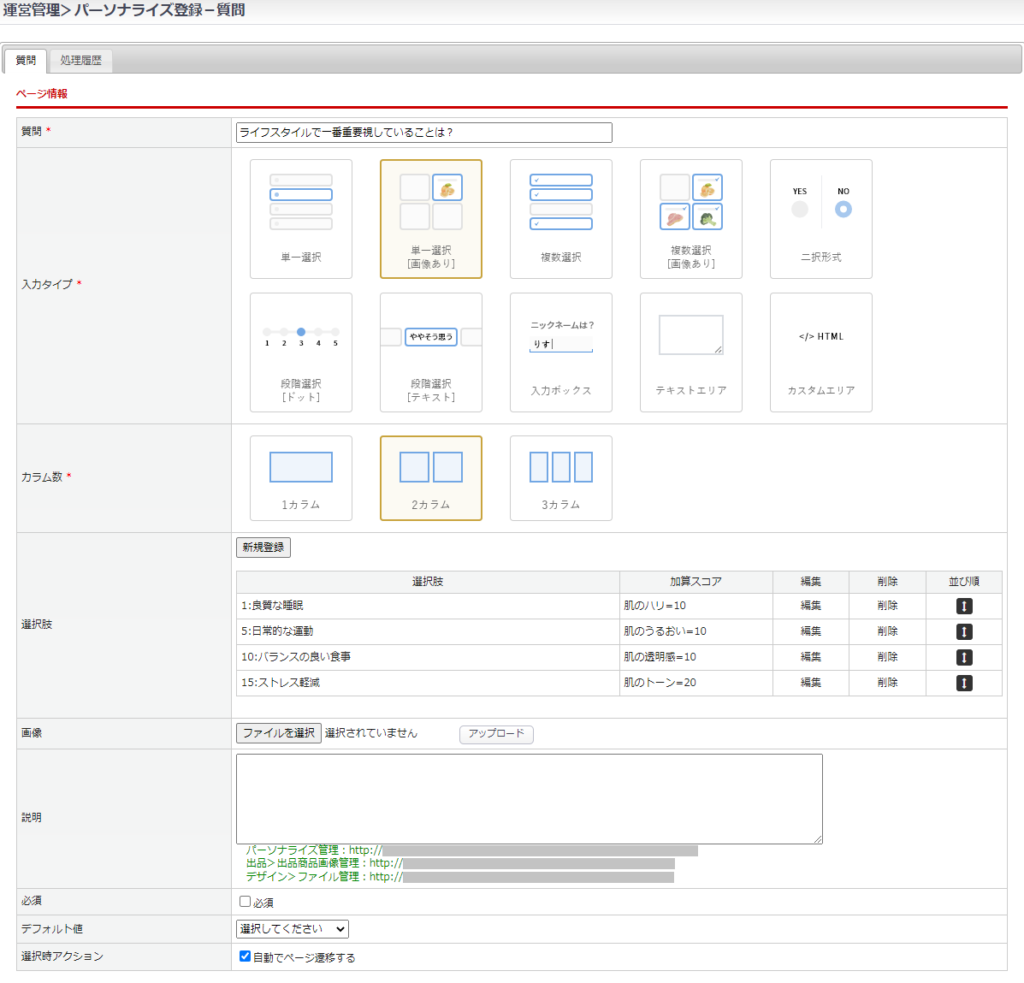1024x983 pixels.
Task: Click 削除 for 日常的な運動 row
Action: tap(887, 631)
